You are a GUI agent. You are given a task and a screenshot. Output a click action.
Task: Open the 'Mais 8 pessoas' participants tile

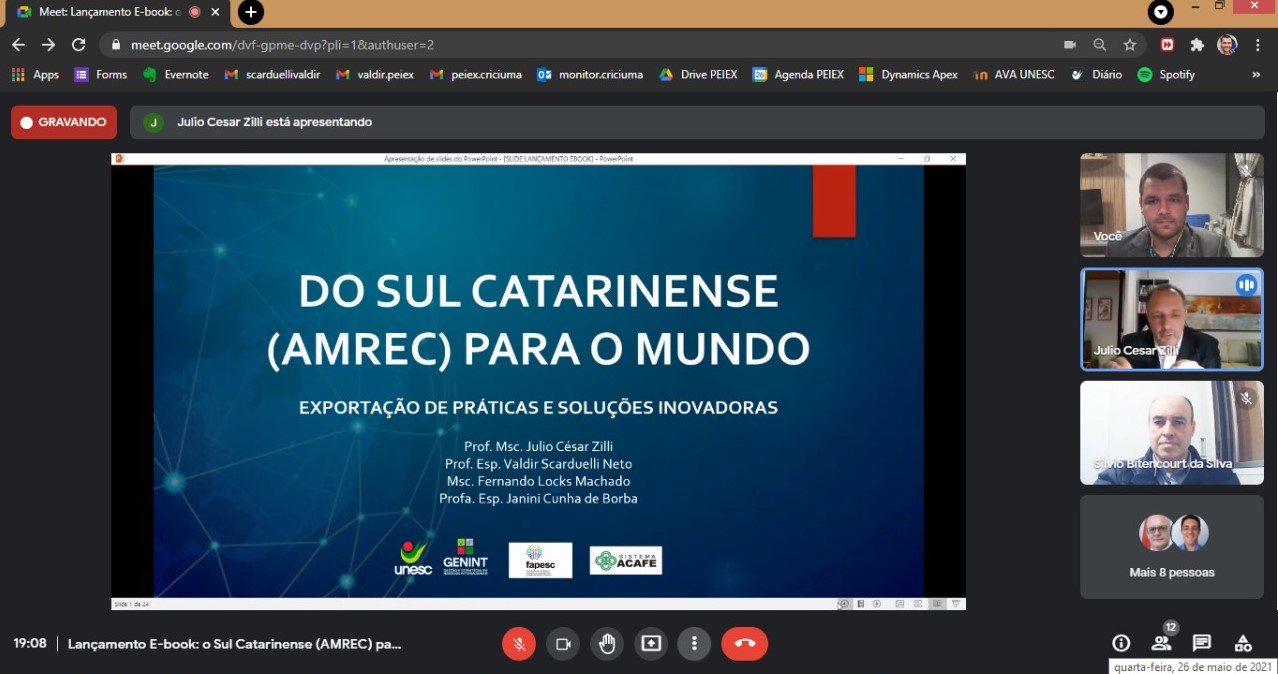(1171, 546)
